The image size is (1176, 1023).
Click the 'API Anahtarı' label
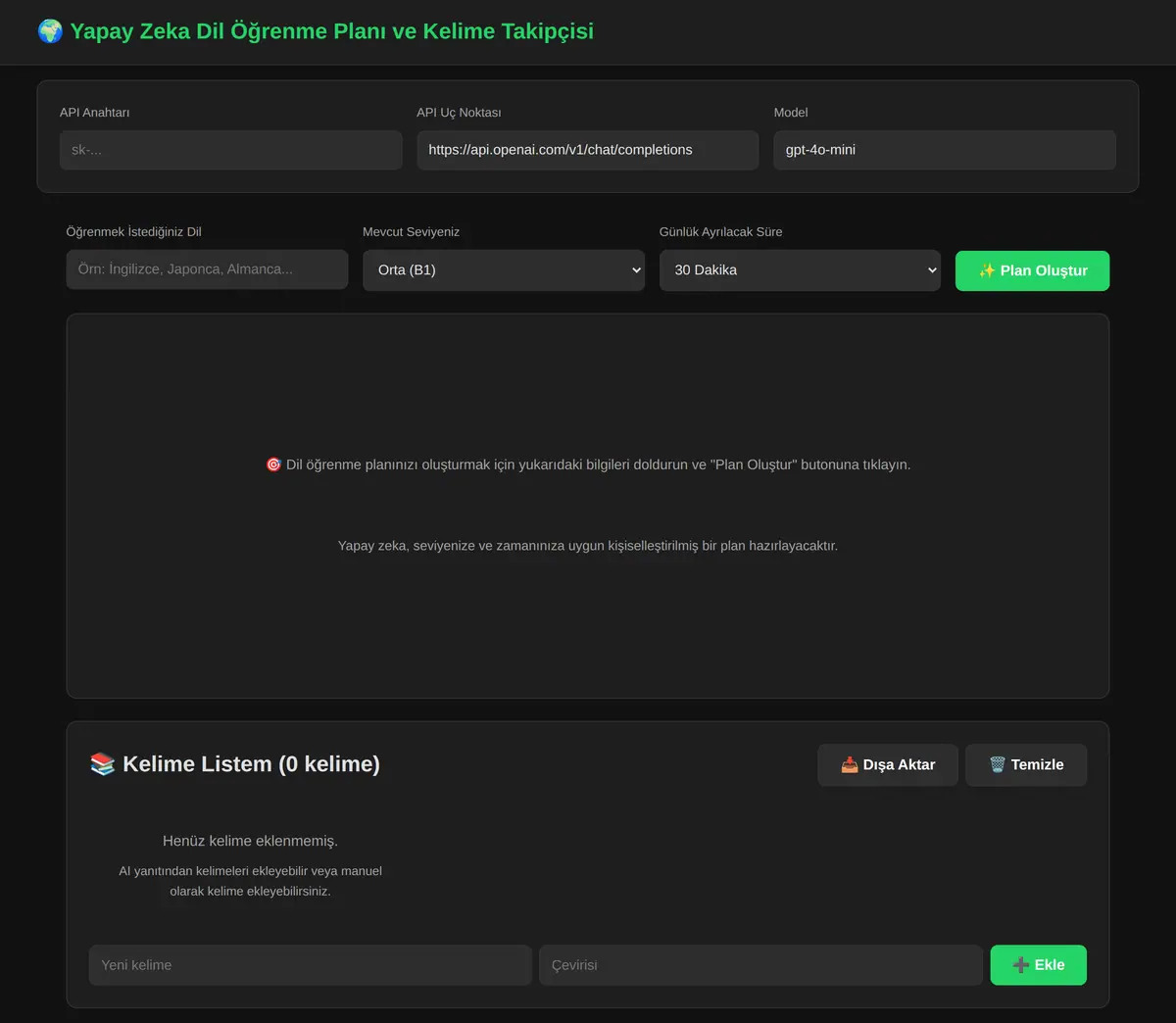click(94, 113)
